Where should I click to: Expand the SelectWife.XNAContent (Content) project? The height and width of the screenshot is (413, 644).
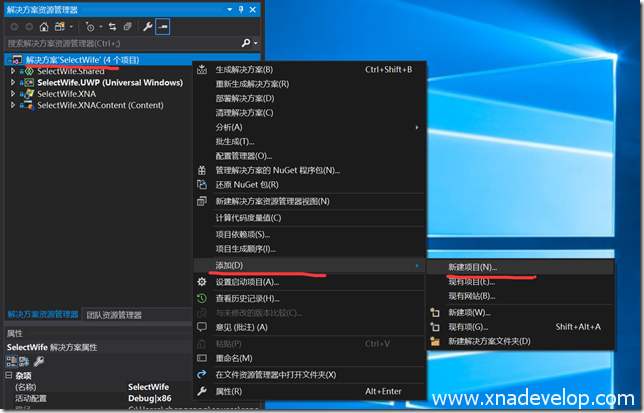coord(14,105)
